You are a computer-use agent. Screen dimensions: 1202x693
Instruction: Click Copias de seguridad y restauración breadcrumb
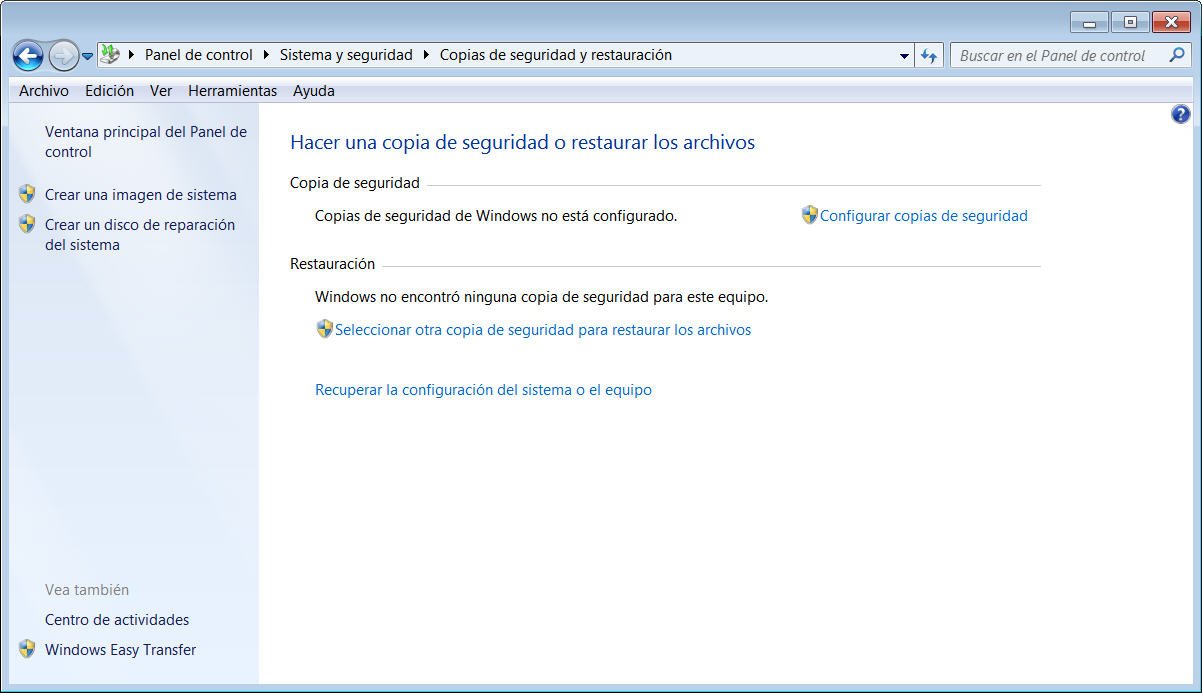(x=556, y=55)
